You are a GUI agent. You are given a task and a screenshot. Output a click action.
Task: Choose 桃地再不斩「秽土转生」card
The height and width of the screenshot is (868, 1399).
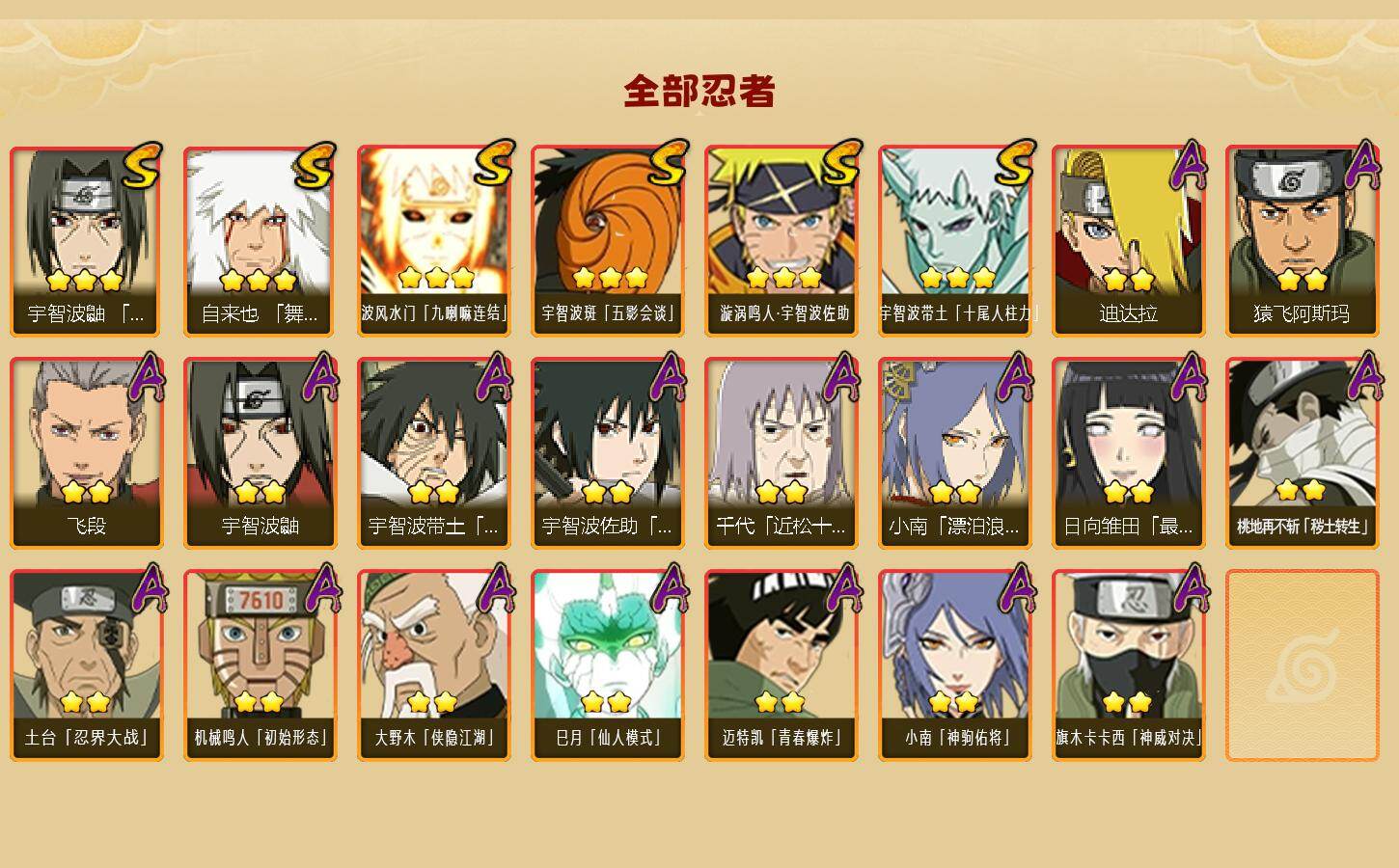coord(1302,453)
